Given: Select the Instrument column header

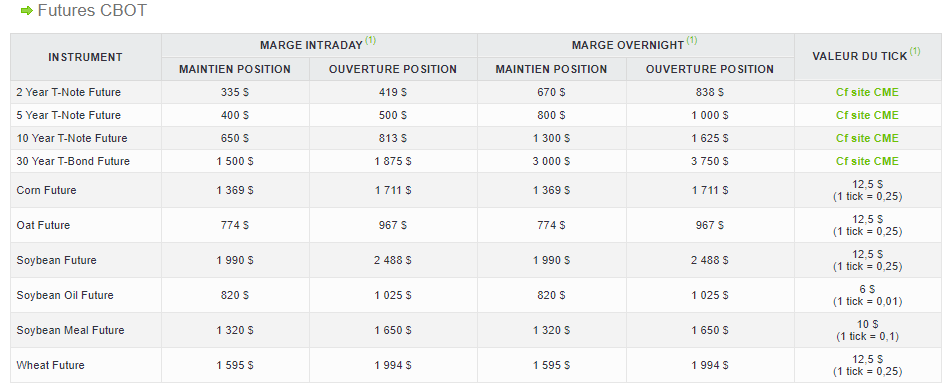Looking at the screenshot, I should point(86,57).
